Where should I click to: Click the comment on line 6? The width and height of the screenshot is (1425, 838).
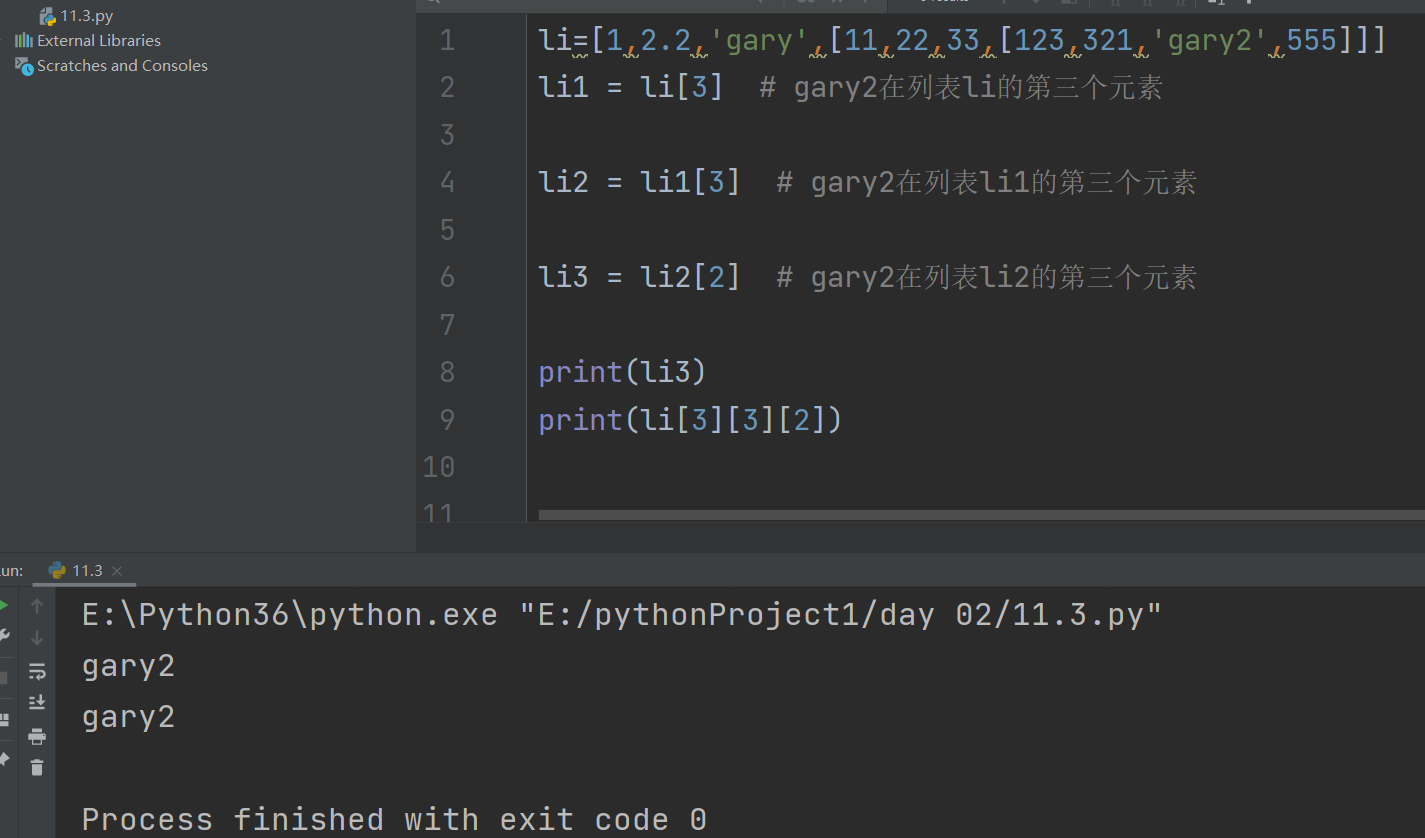coord(986,277)
